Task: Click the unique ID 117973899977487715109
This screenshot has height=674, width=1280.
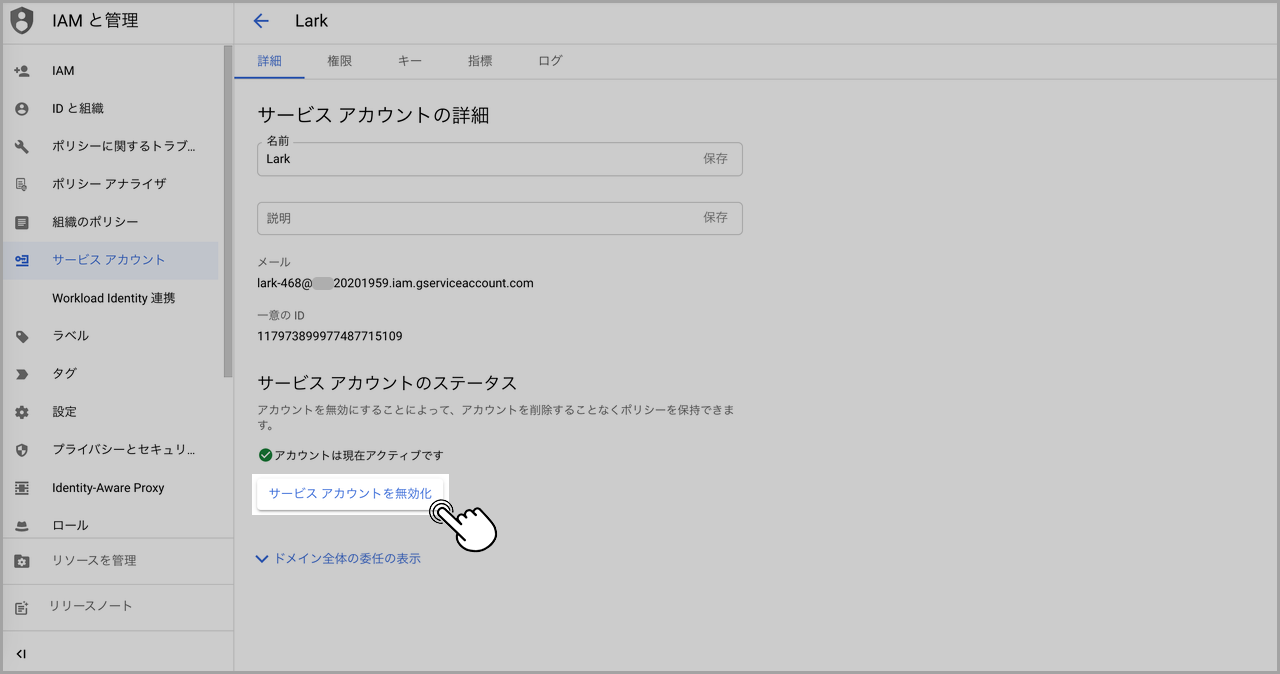Action: point(330,336)
